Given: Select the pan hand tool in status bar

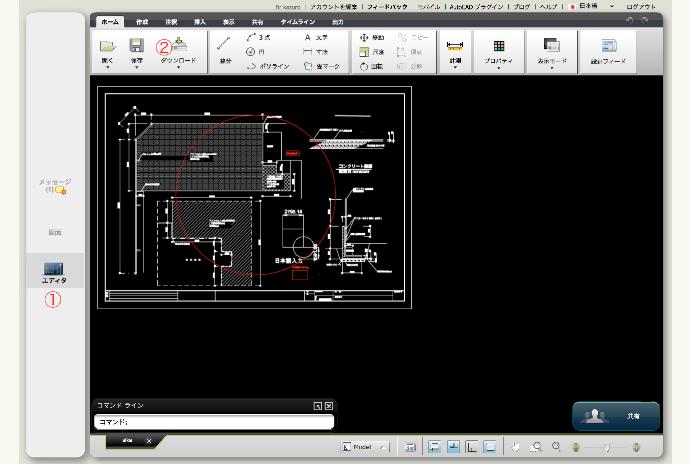Looking at the screenshot, I should click(x=516, y=447).
